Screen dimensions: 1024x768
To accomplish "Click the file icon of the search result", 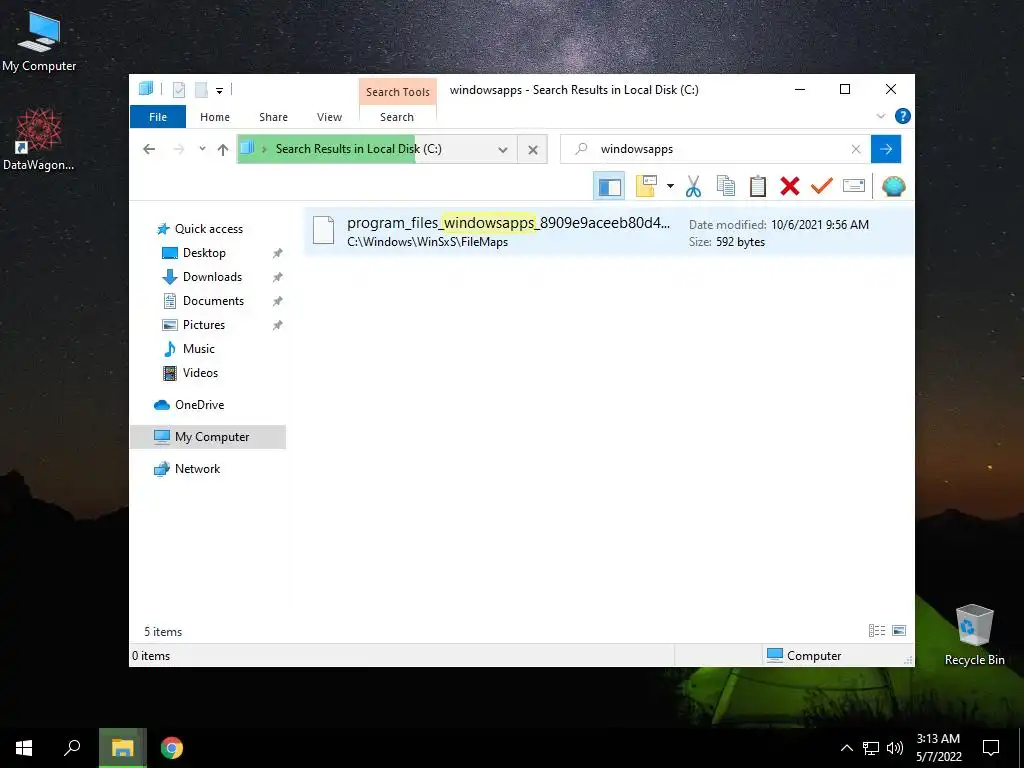I will tap(323, 230).
